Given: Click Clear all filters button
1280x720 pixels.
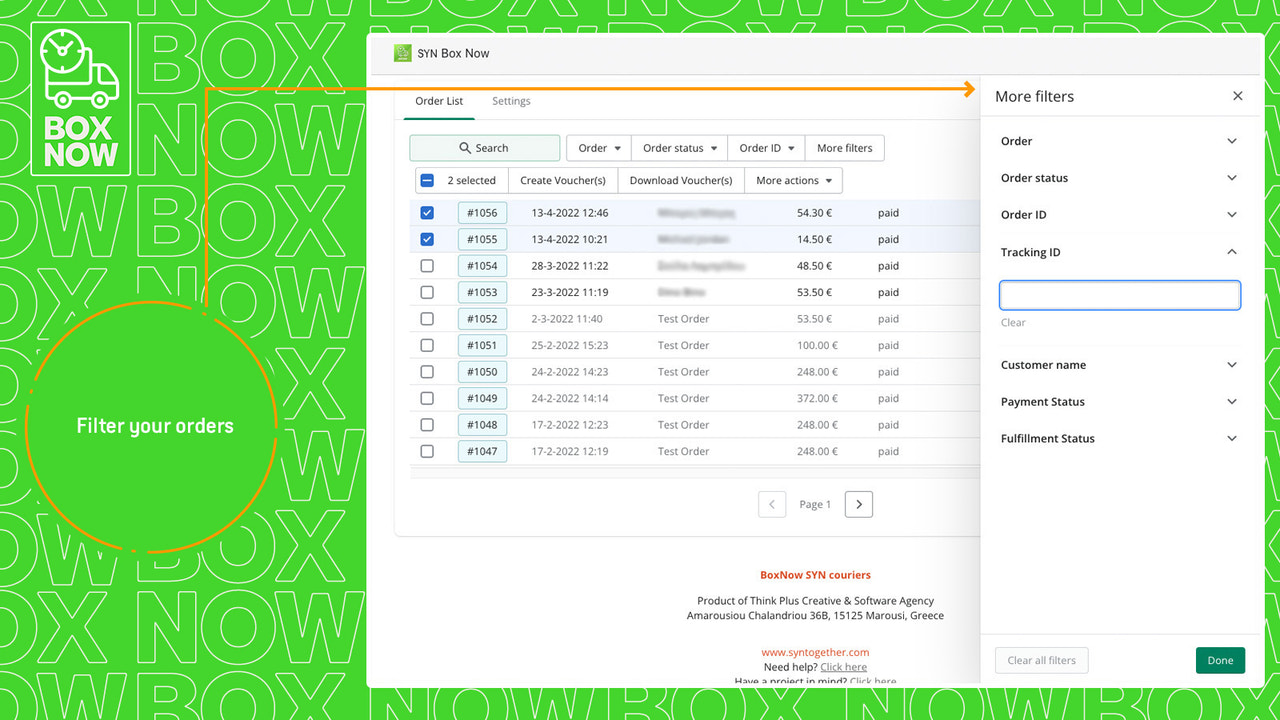Looking at the screenshot, I should coord(1041,660).
